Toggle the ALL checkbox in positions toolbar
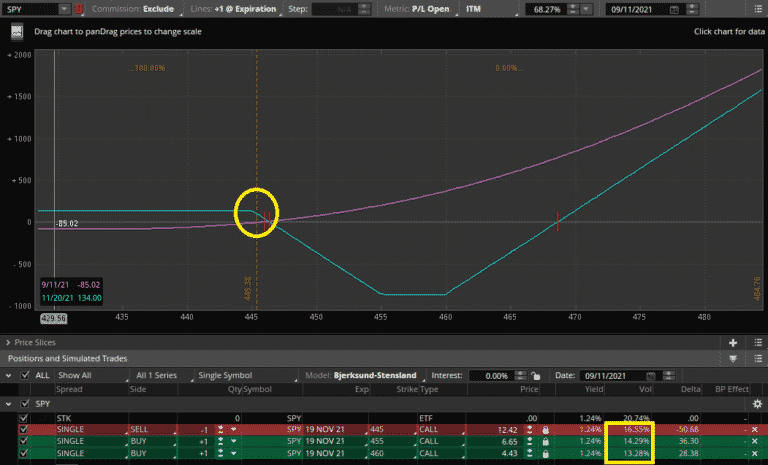 tap(25, 374)
